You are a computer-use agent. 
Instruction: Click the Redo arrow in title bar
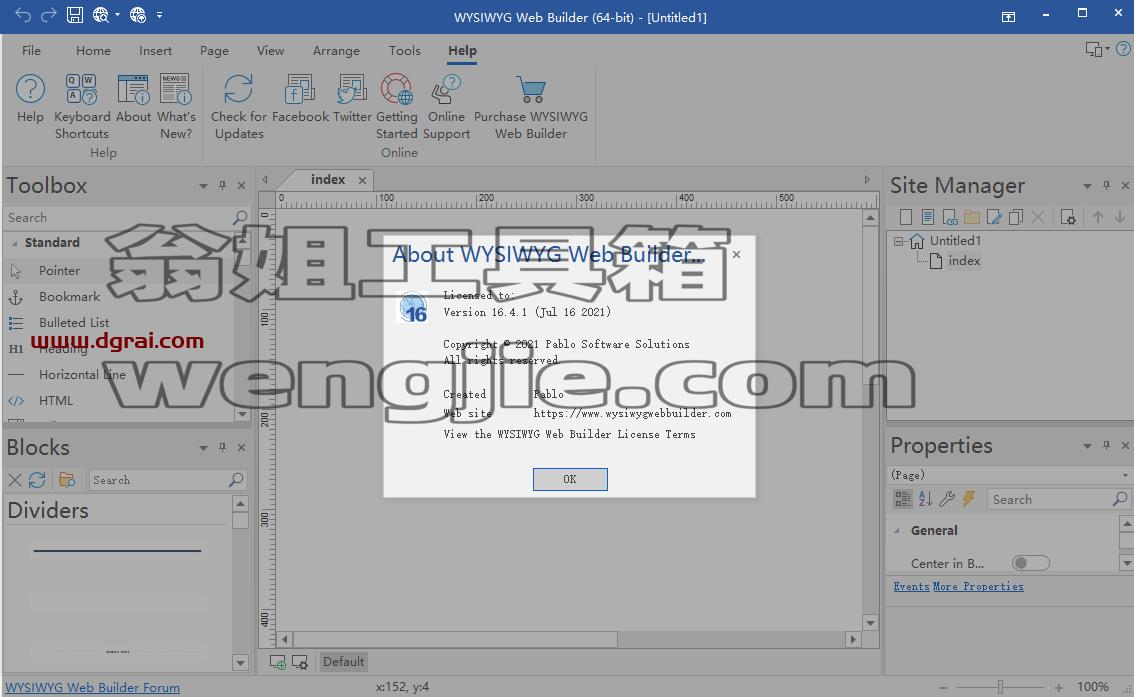48,14
